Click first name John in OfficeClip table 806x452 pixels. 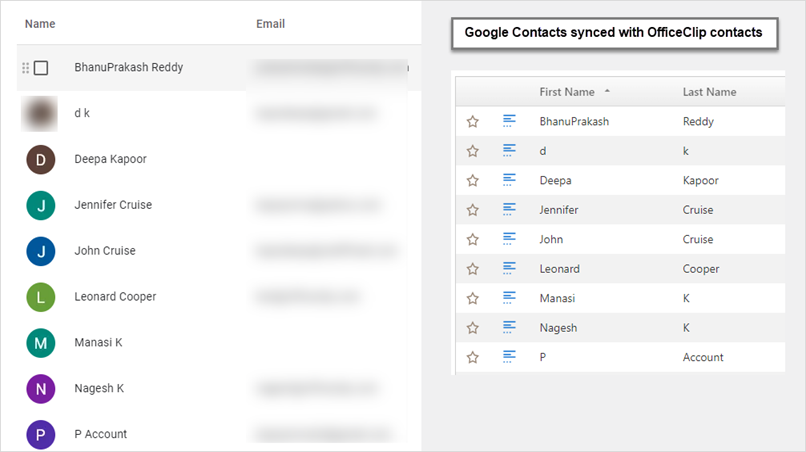click(551, 240)
